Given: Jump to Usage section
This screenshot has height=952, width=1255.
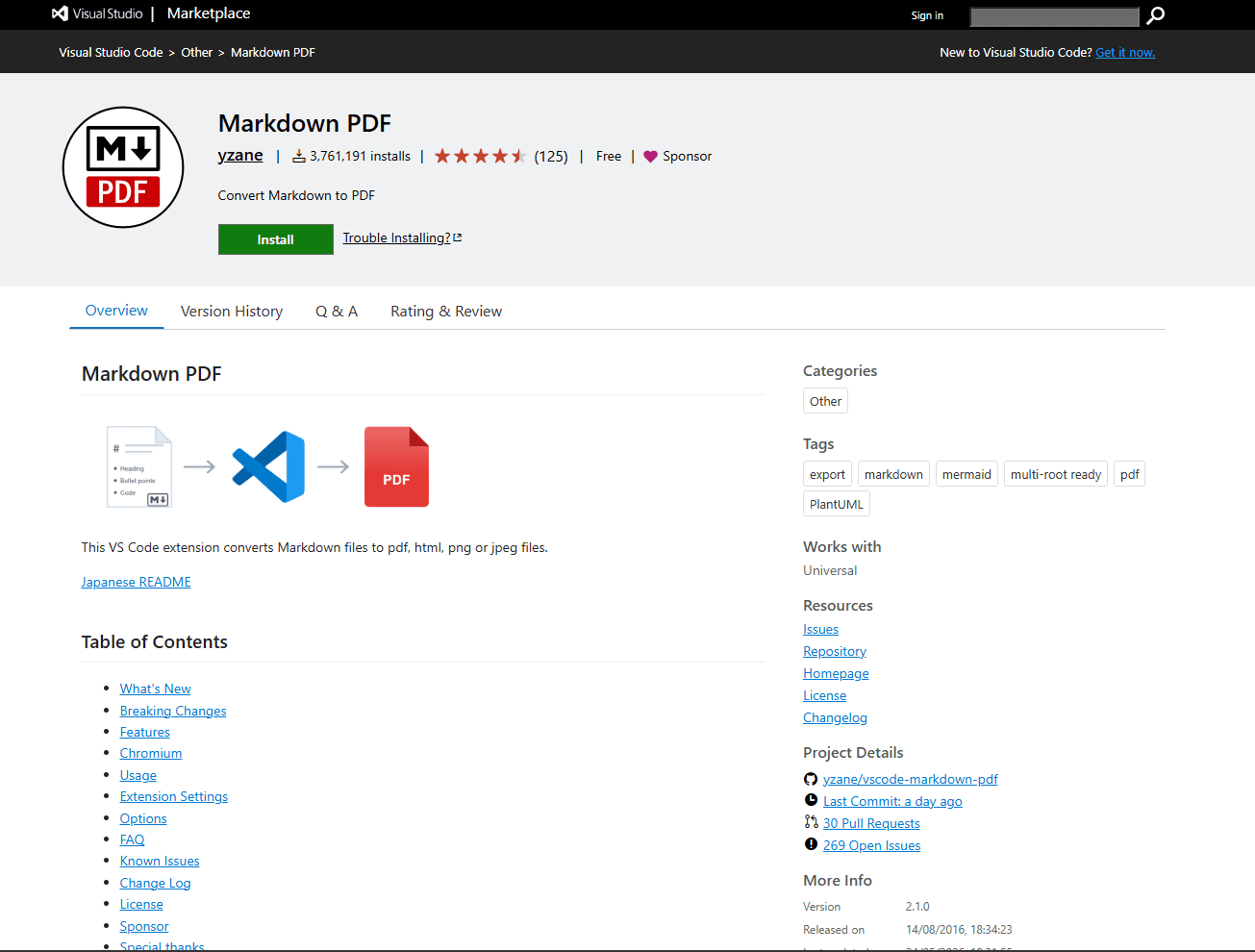Looking at the screenshot, I should click(x=138, y=775).
